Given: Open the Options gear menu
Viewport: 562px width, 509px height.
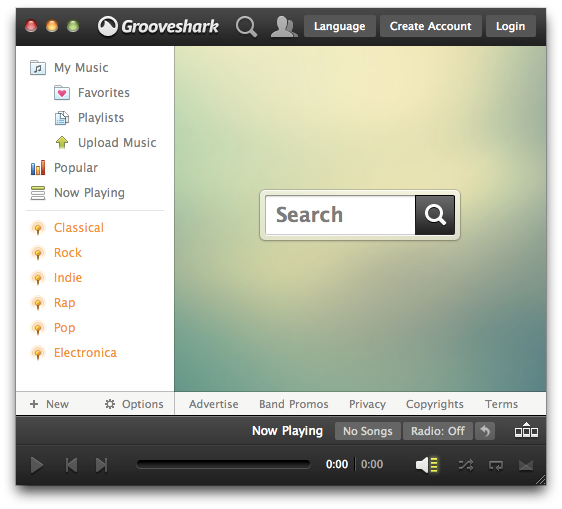Looking at the screenshot, I should click(x=134, y=404).
